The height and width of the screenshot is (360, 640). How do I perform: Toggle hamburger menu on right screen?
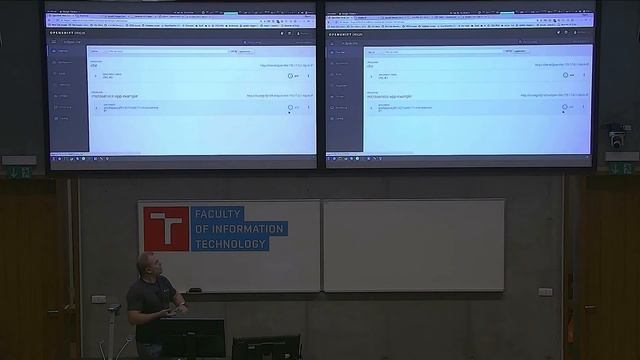pyautogui.click(x=332, y=43)
